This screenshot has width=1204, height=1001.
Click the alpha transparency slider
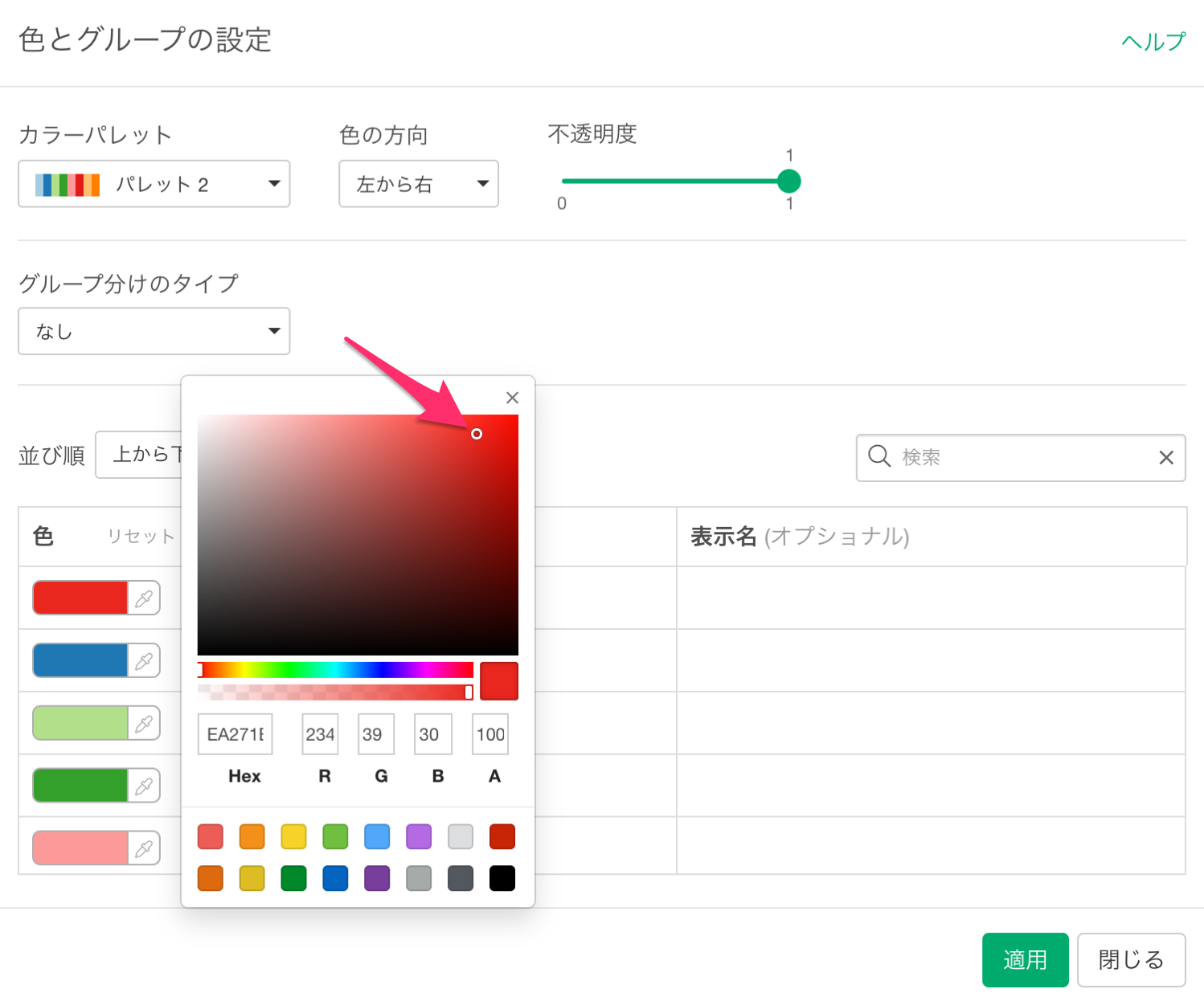point(335,692)
